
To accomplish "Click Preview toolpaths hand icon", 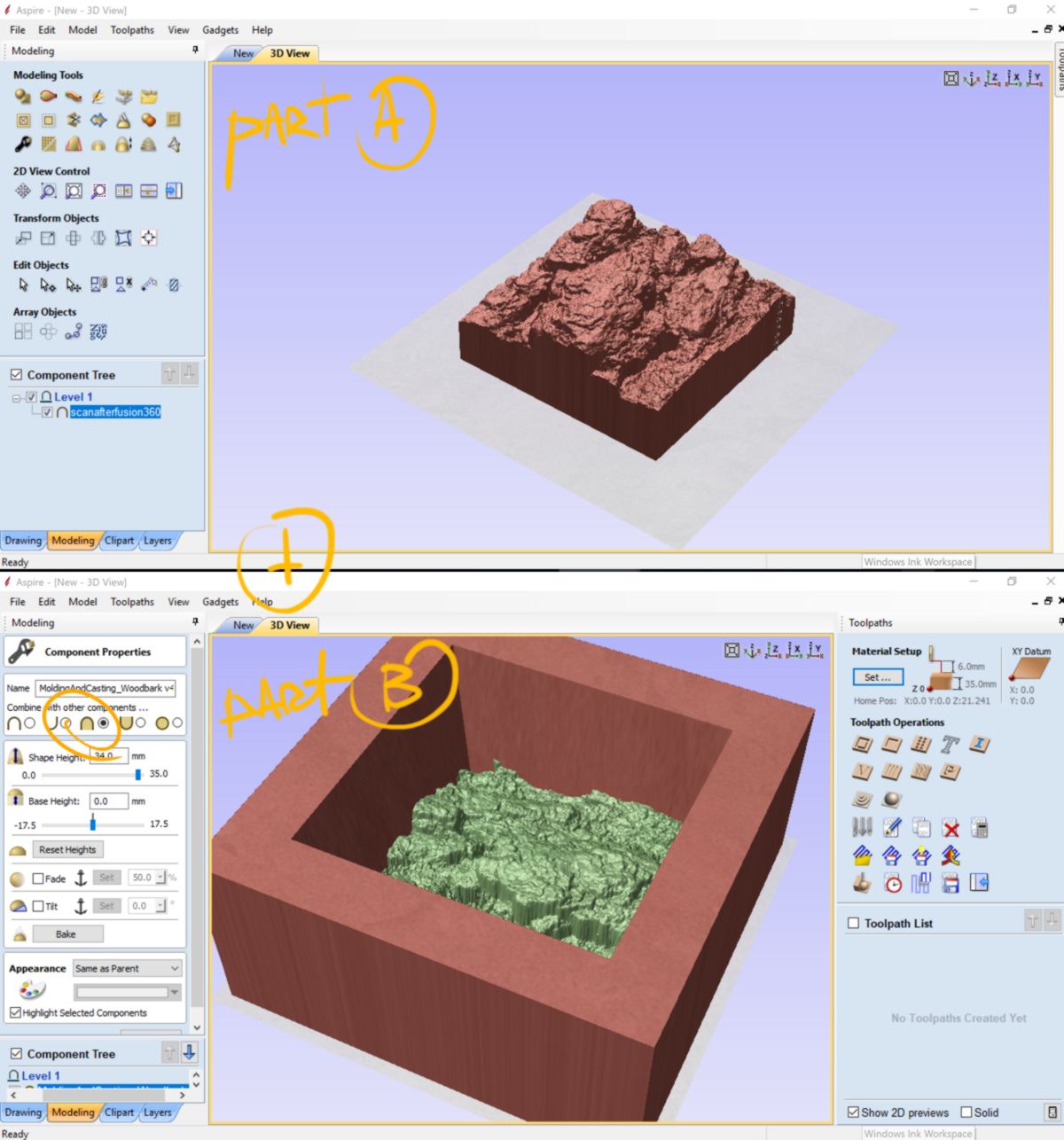I will (x=862, y=883).
